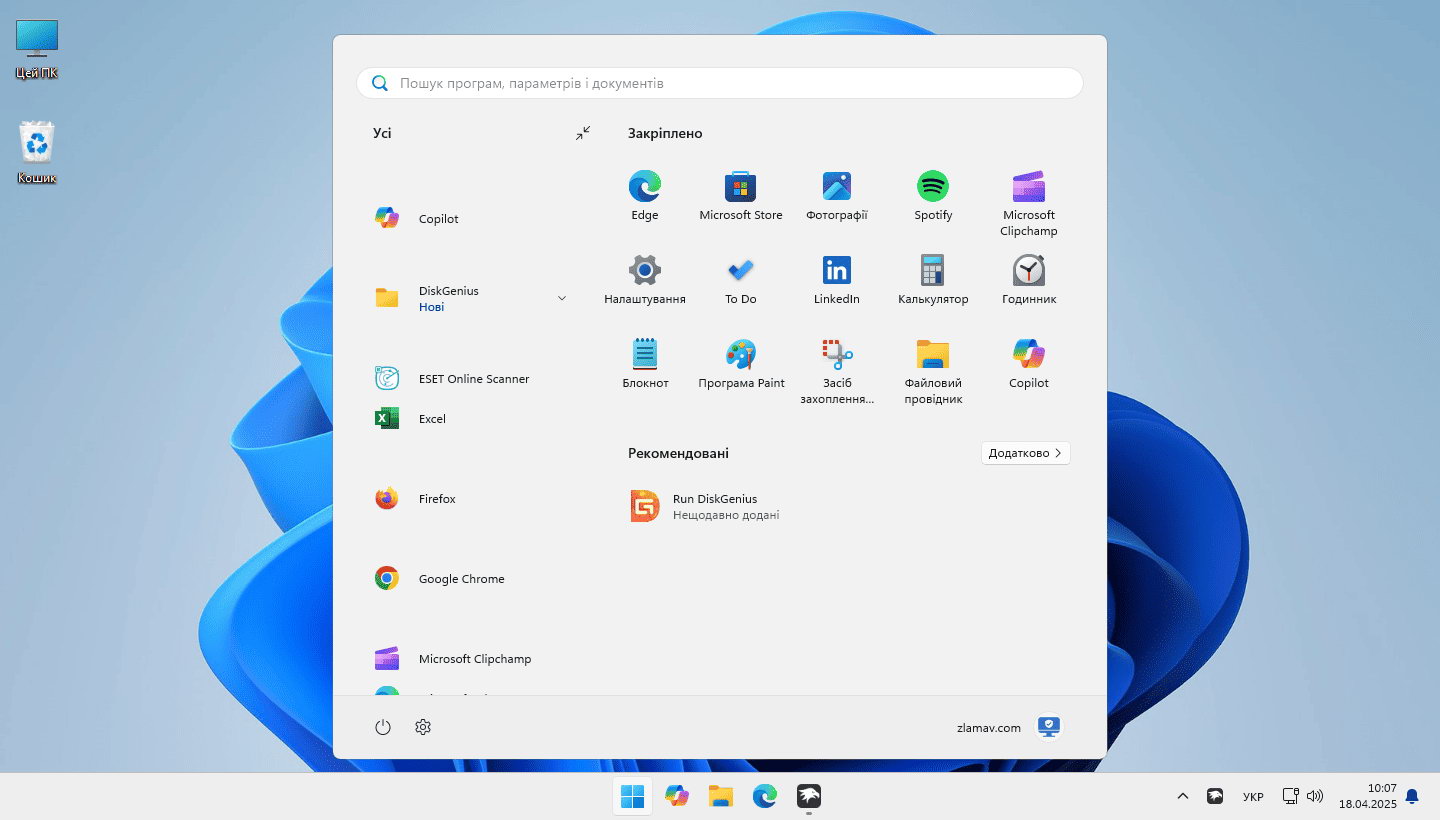Open the network tray icon
The image size is (1440, 820).
pos(1291,796)
